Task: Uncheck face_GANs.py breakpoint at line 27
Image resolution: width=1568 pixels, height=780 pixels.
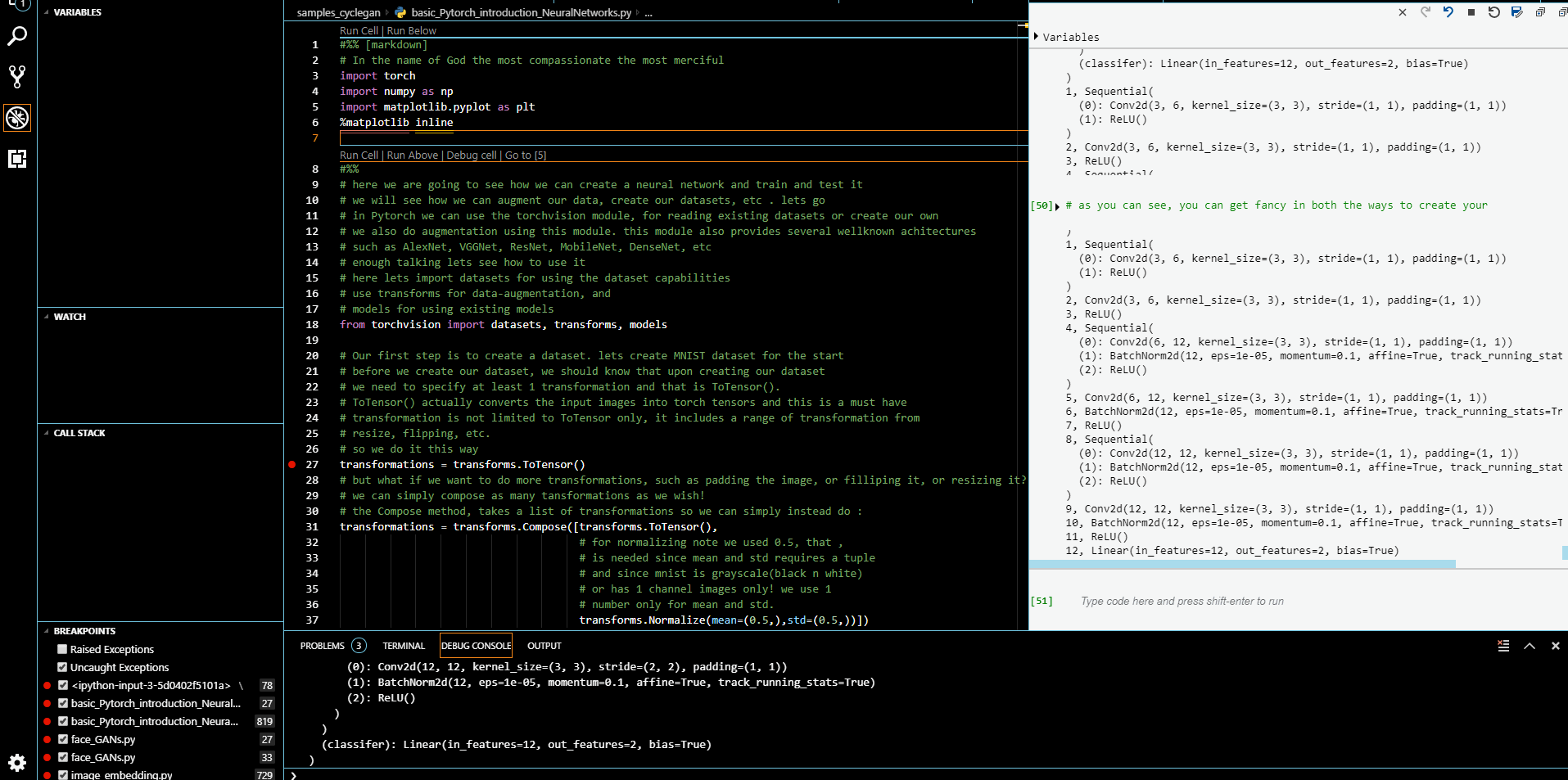Action: point(63,739)
